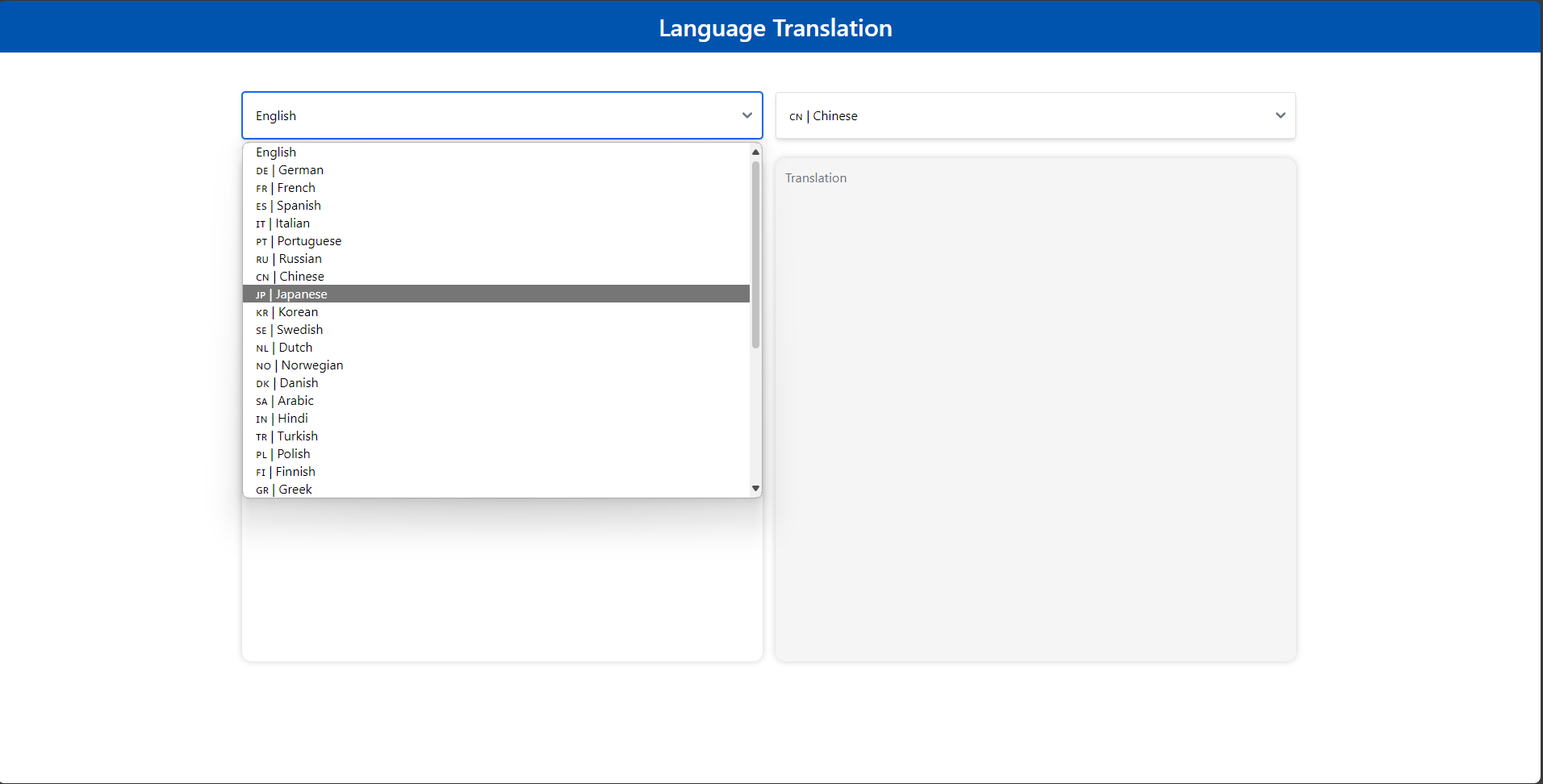Pick Greek at the bottom of list
Viewport: 1543px width, 784px height.
click(284, 490)
